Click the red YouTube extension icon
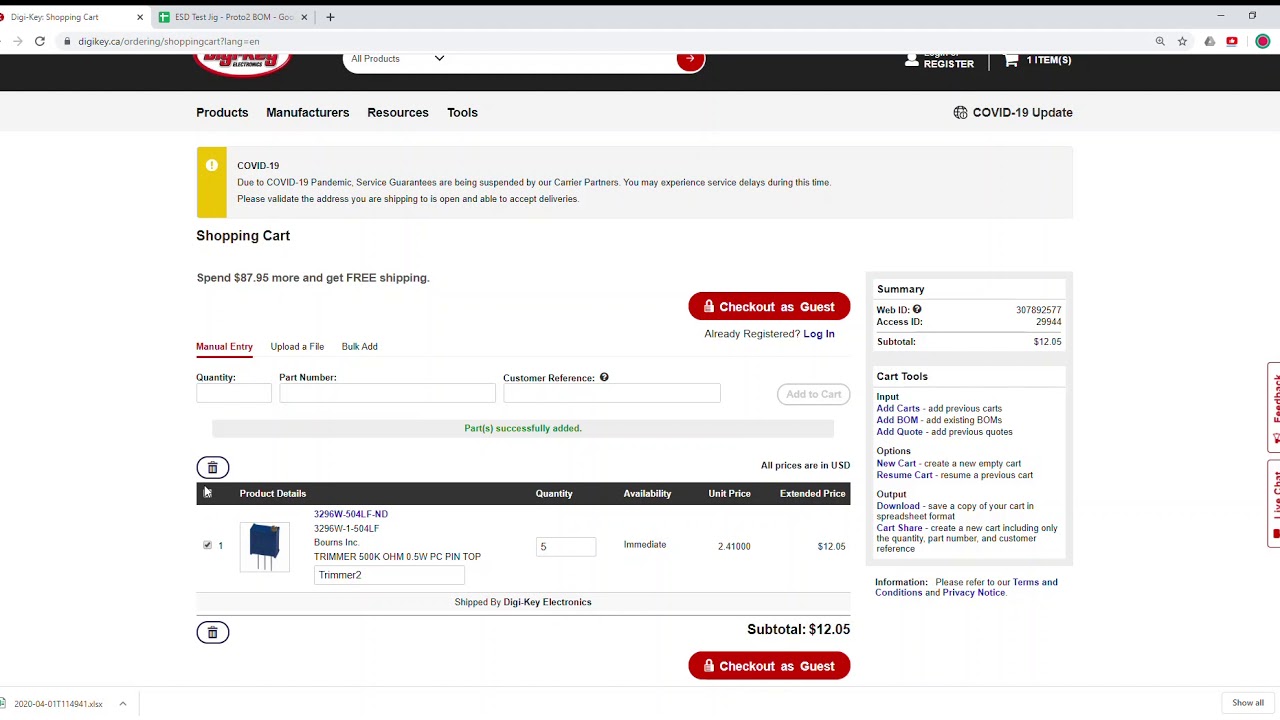 [x=1232, y=41]
